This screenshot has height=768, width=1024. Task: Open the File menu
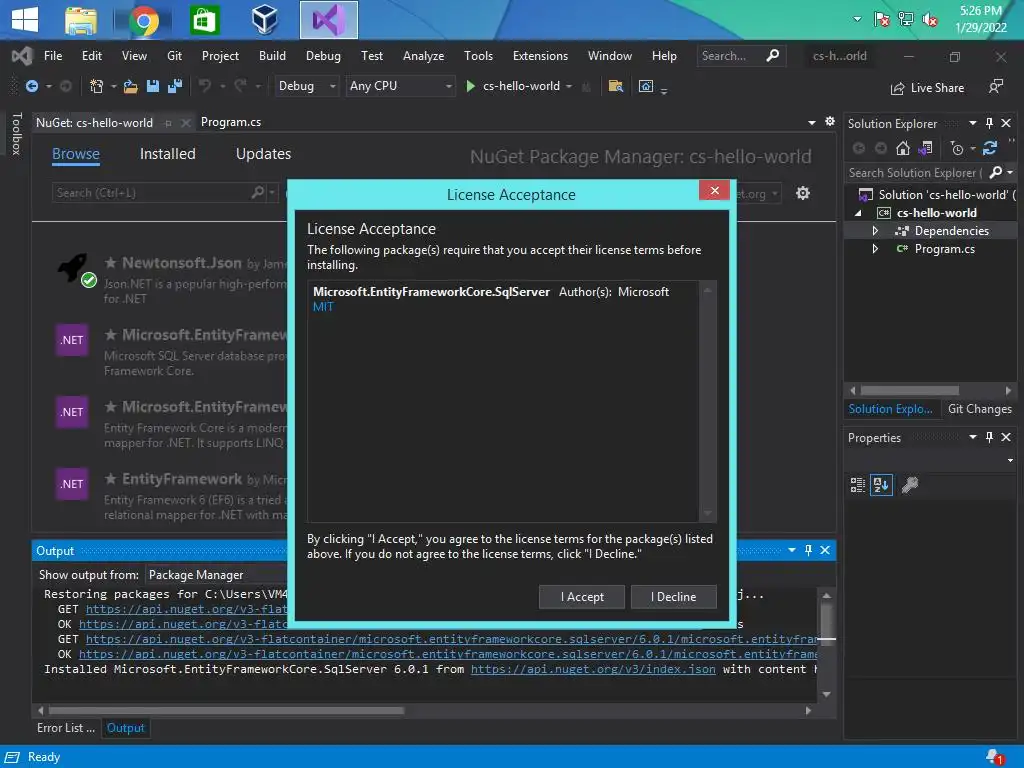[x=53, y=56]
